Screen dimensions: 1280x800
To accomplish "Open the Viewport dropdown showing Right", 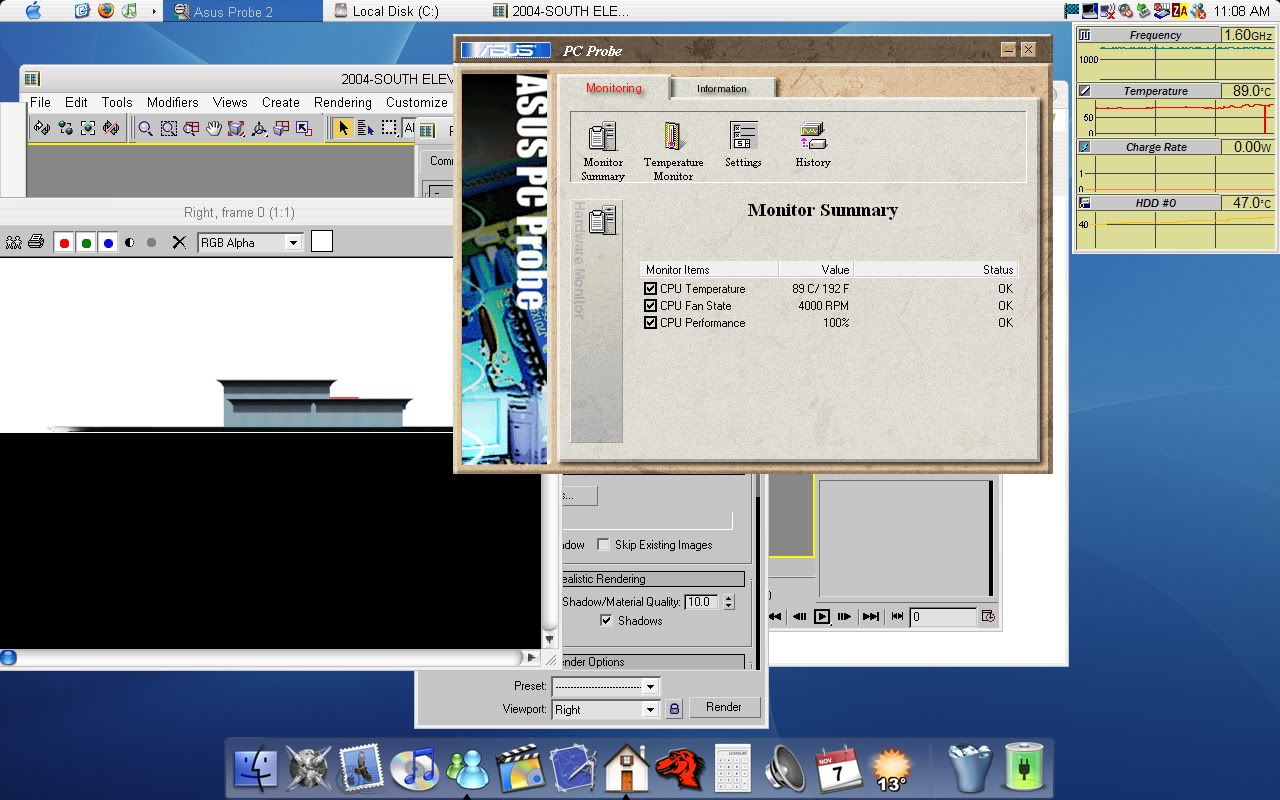I will 605,709.
